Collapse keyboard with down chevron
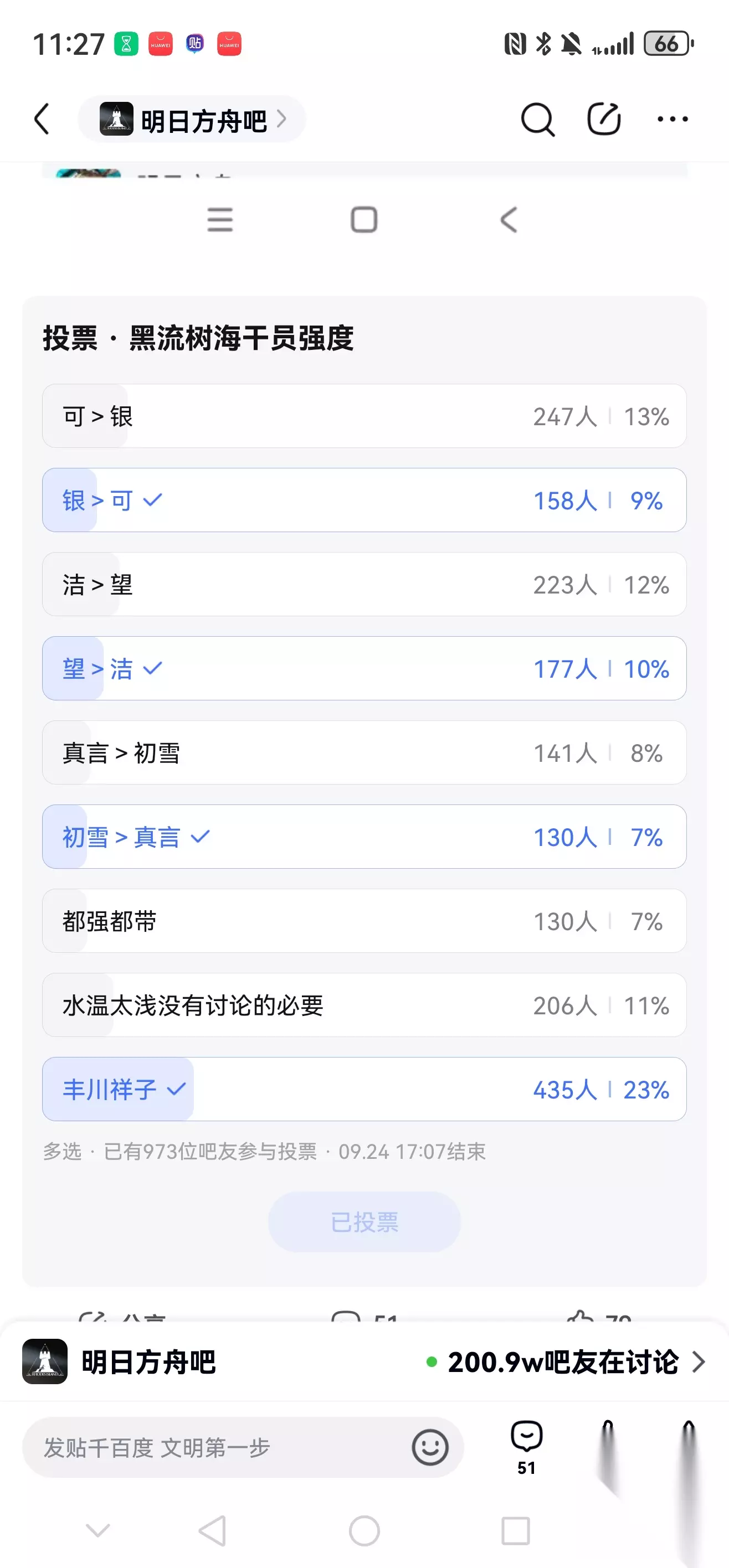This screenshot has height=1568, width=729. click(x=97, y=1530)
